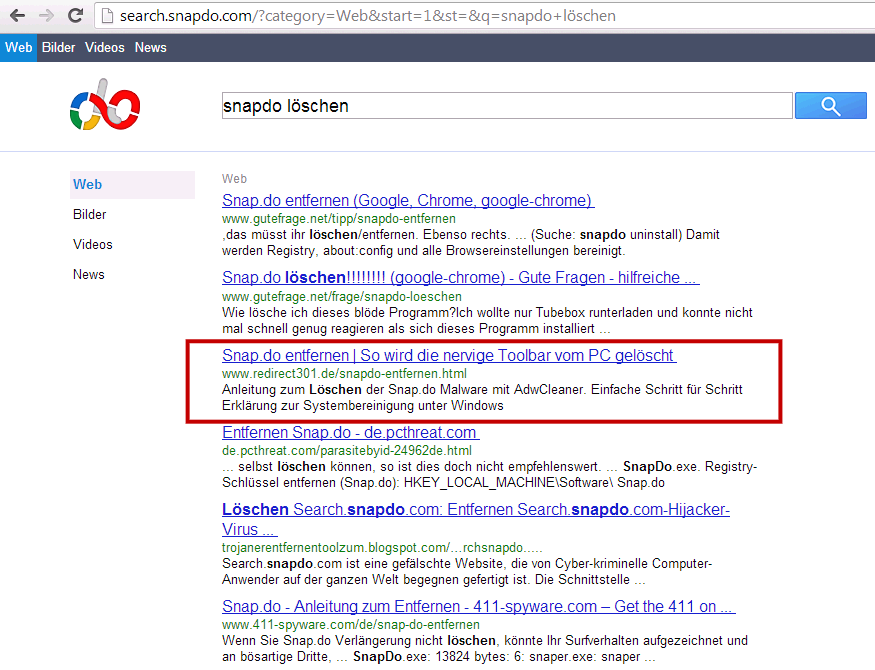Click the trojanerentfernentoolzum.blogspot.com URL
Image resolution: width=875 pixels, height=670 pixels.
coord(382,548)
